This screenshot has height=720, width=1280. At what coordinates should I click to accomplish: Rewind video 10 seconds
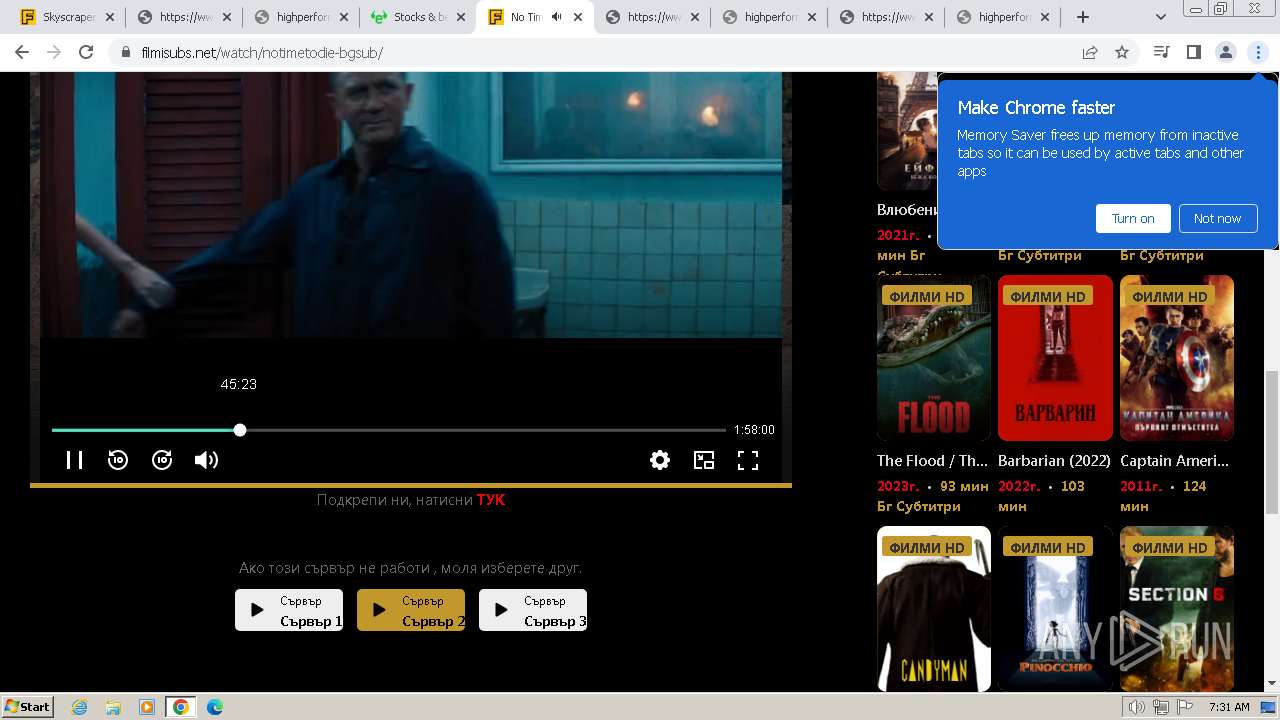[118, 460]
